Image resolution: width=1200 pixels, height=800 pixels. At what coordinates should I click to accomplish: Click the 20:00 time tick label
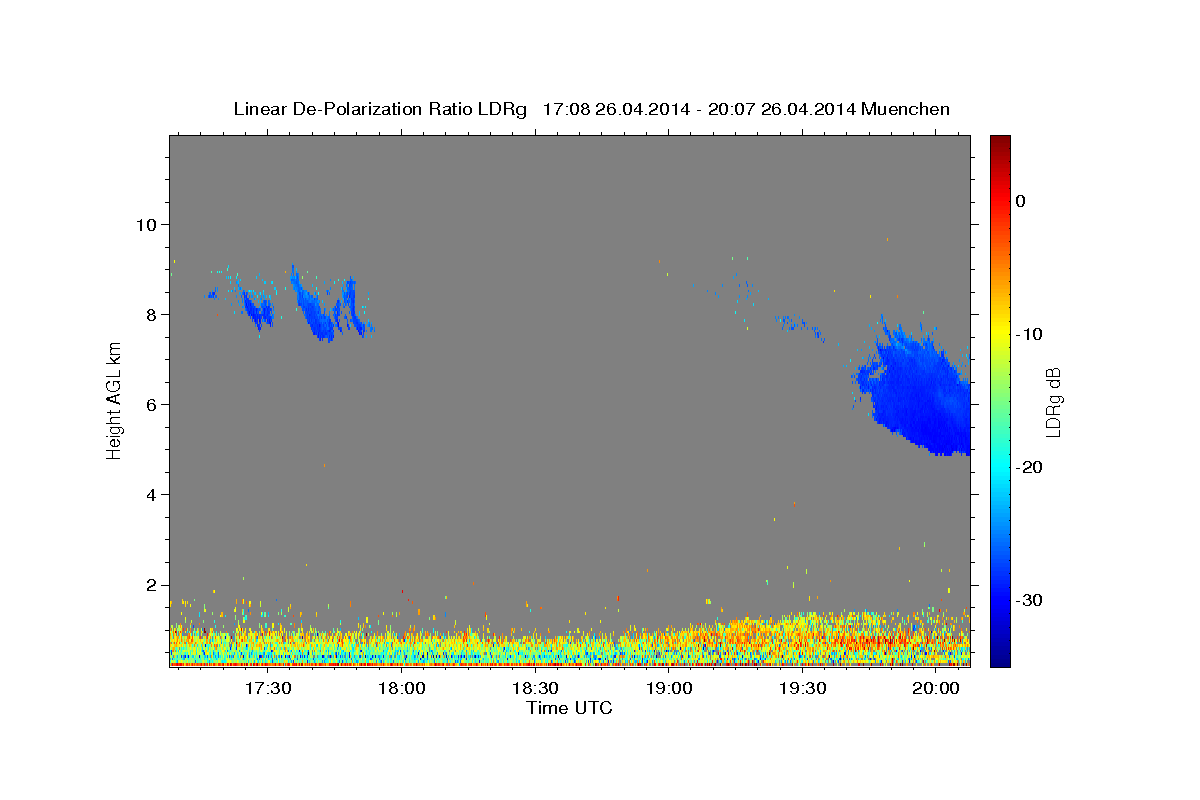coord(936,688)
